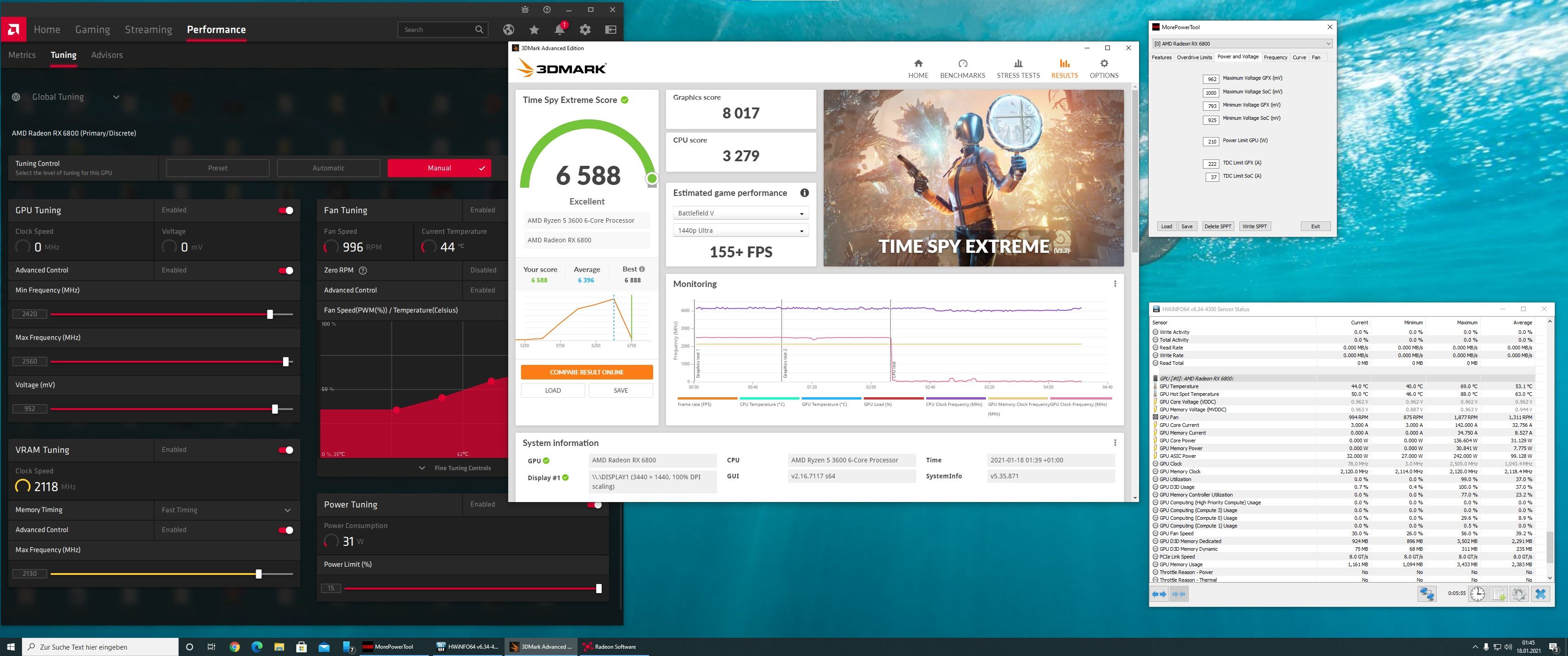Open the Frequency tab in MorePowerTool
This screenshot has height=656, width=1568.
(1275, 57)
